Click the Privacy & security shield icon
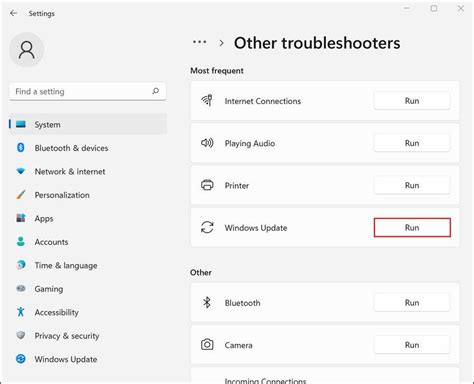 pyautogui.click(x=21, y=335)
